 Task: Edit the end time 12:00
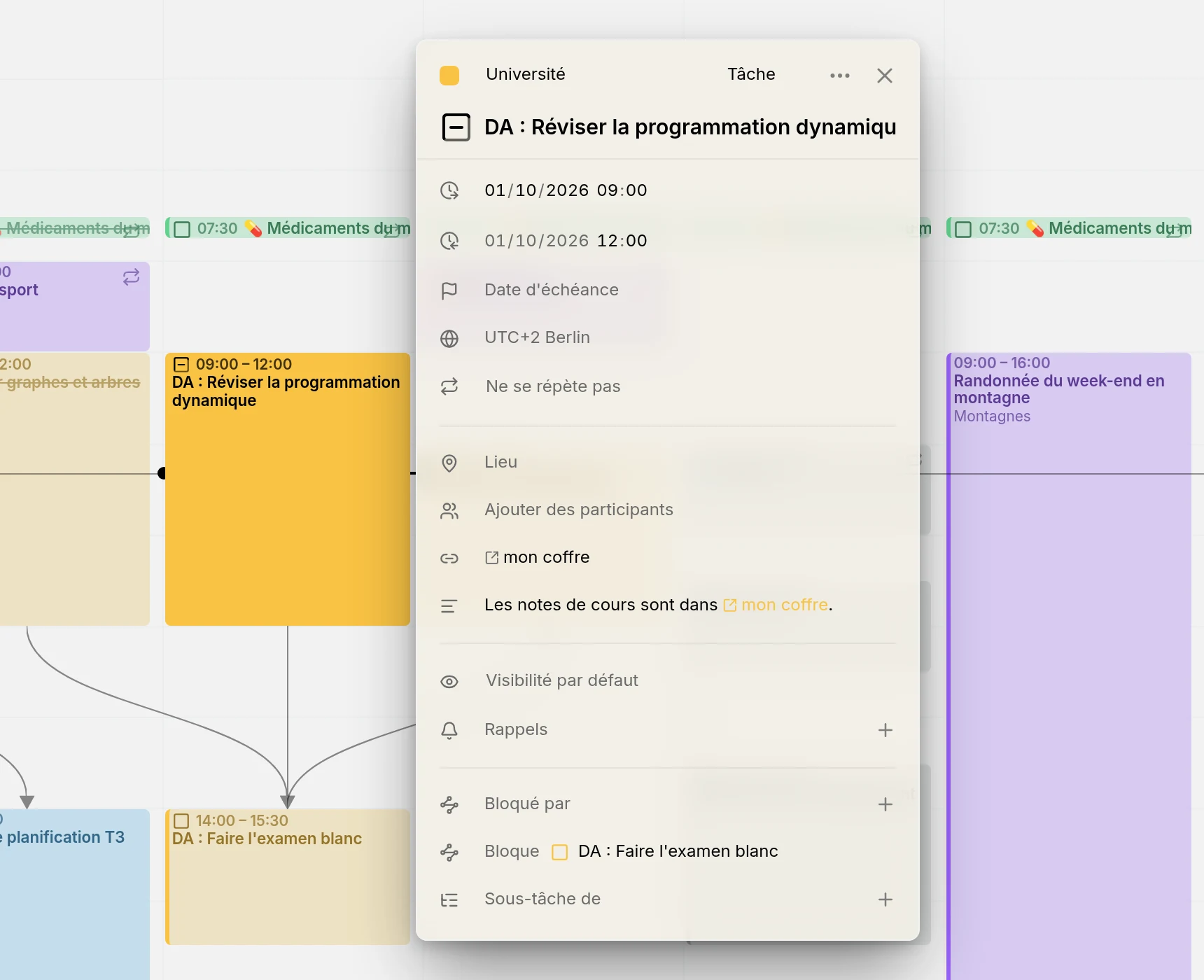pyautogui.click(x=622, y=241)
